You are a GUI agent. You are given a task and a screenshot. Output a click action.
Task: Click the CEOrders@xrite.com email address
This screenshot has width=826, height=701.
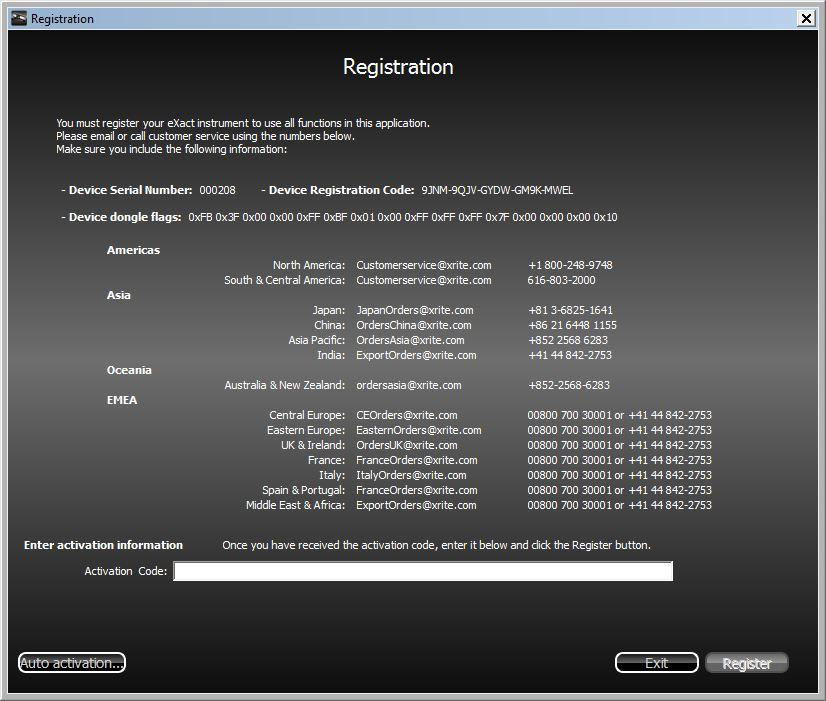pos(406,415)
